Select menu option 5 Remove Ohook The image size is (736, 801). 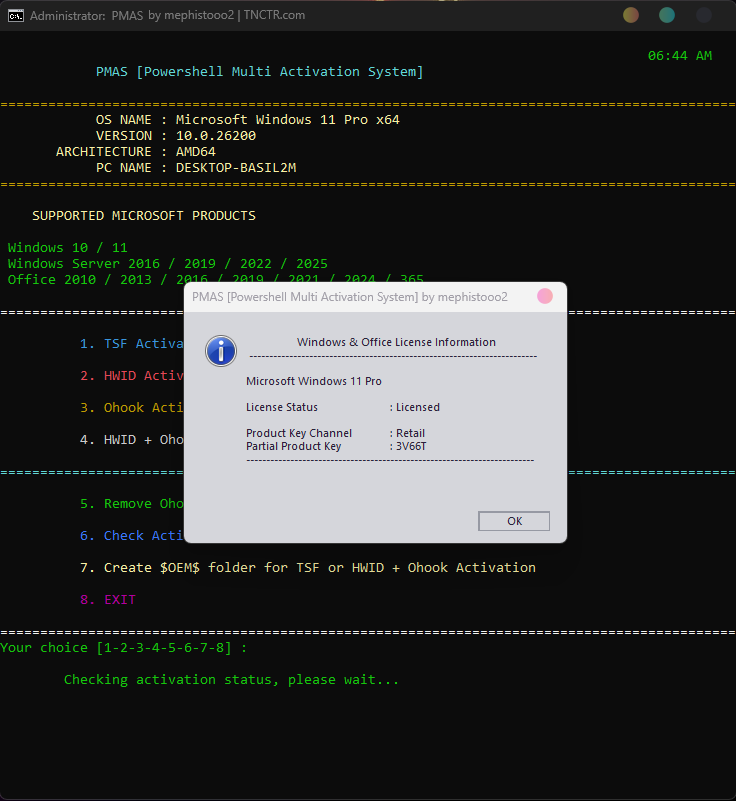(x=132, y=504)
